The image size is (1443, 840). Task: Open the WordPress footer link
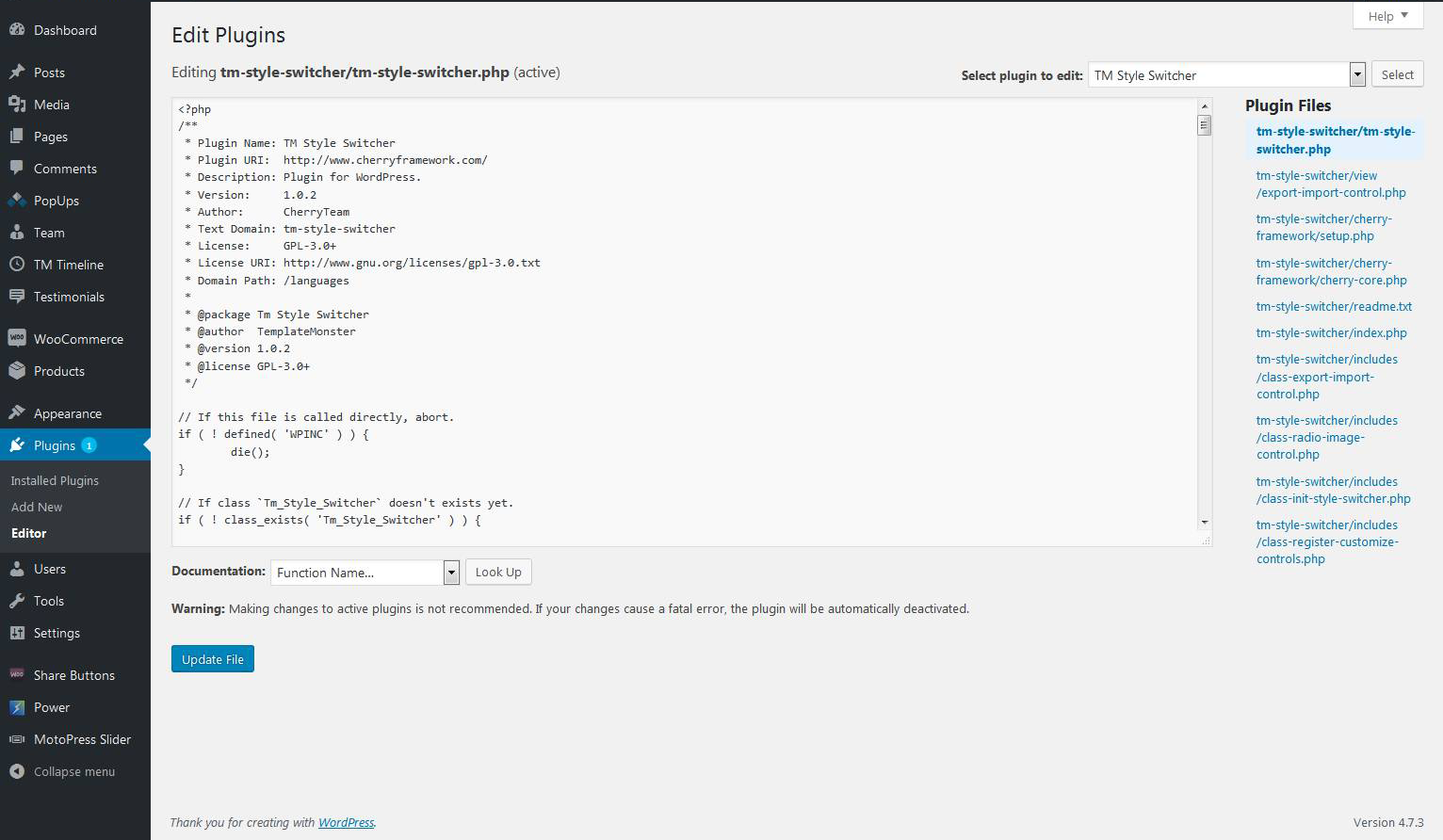click(346, 822)
